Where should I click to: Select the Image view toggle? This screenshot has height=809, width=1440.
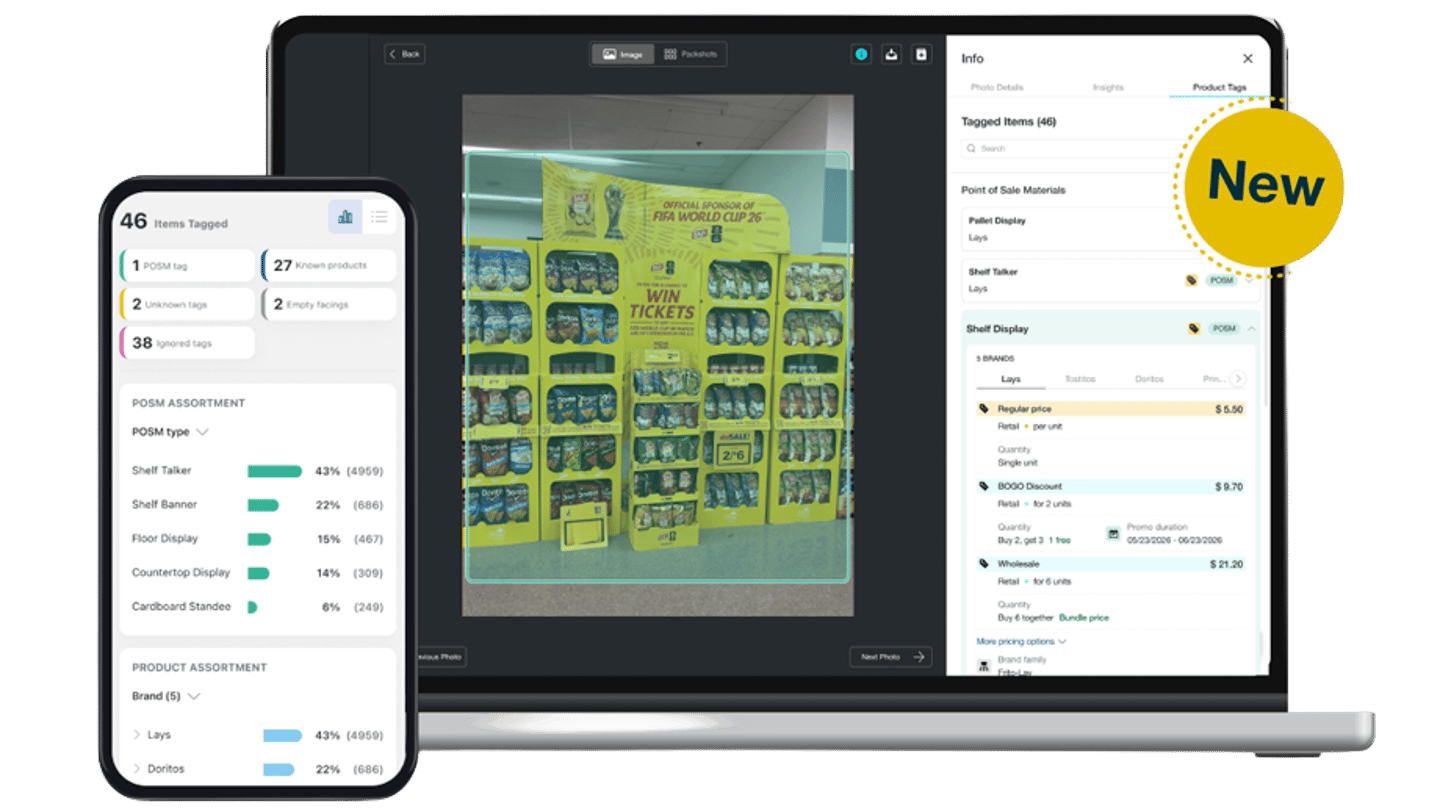click(x=623, y=54)
